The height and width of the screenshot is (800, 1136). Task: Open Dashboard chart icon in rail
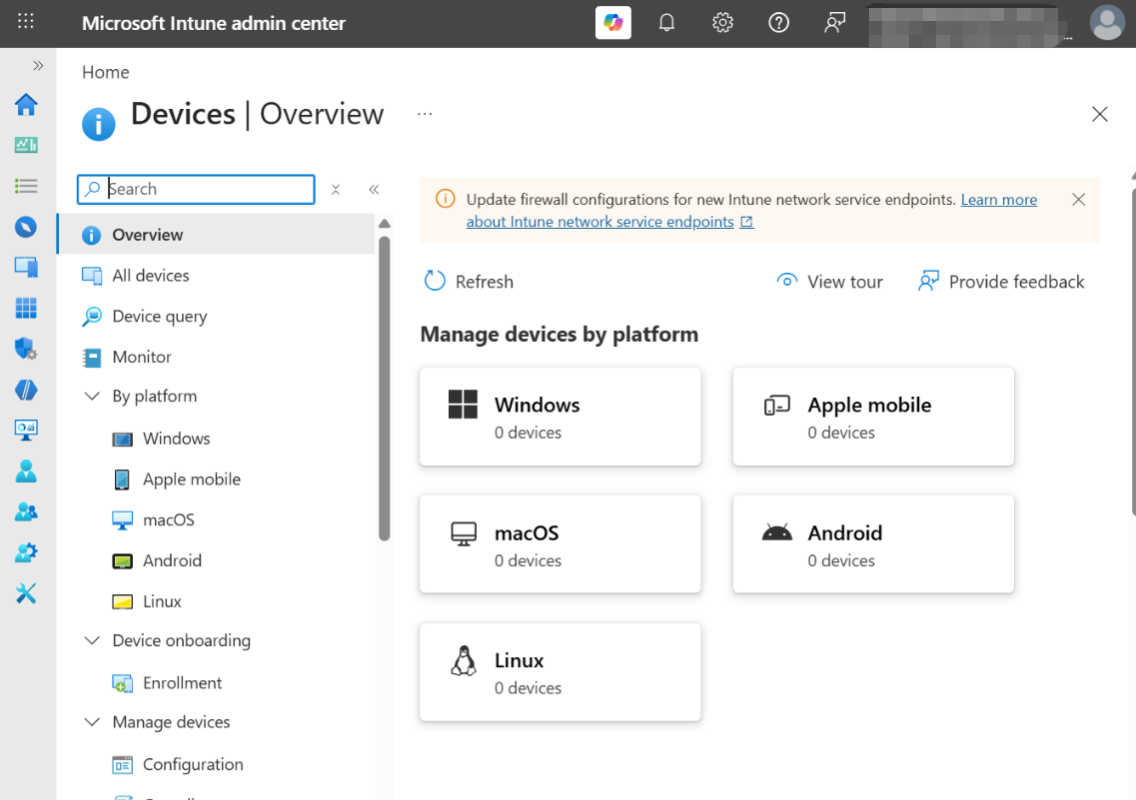click(x=26, y=146)
